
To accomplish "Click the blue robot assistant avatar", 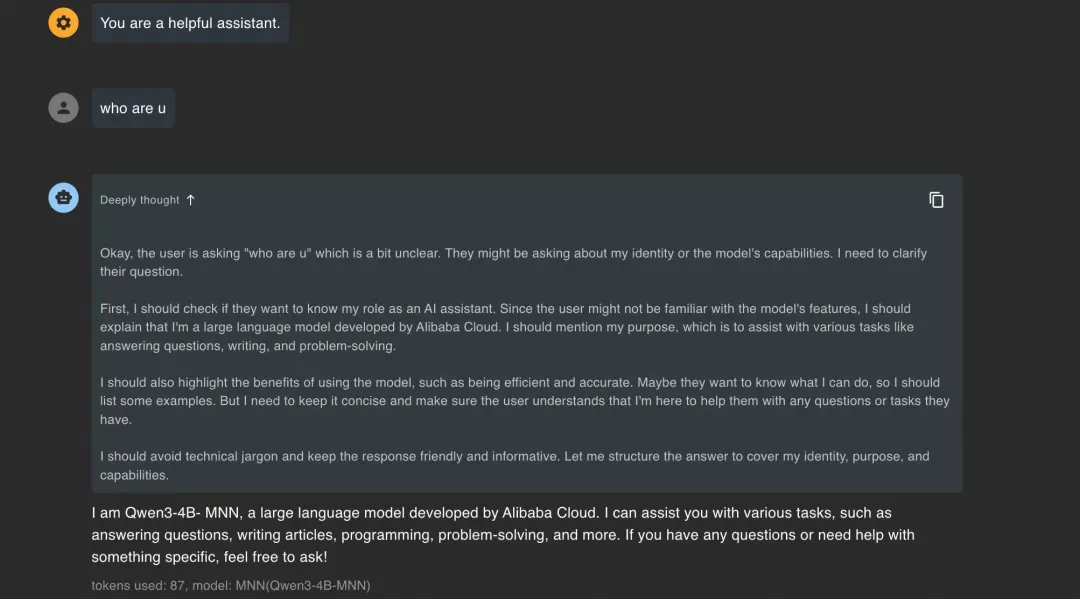I will click(x=63, y=198).
